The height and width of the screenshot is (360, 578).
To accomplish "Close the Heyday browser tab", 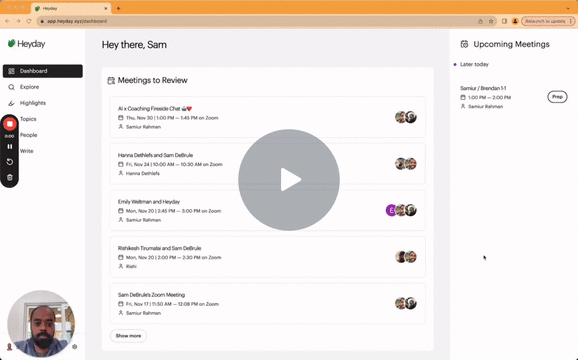I will pos(106,8).
